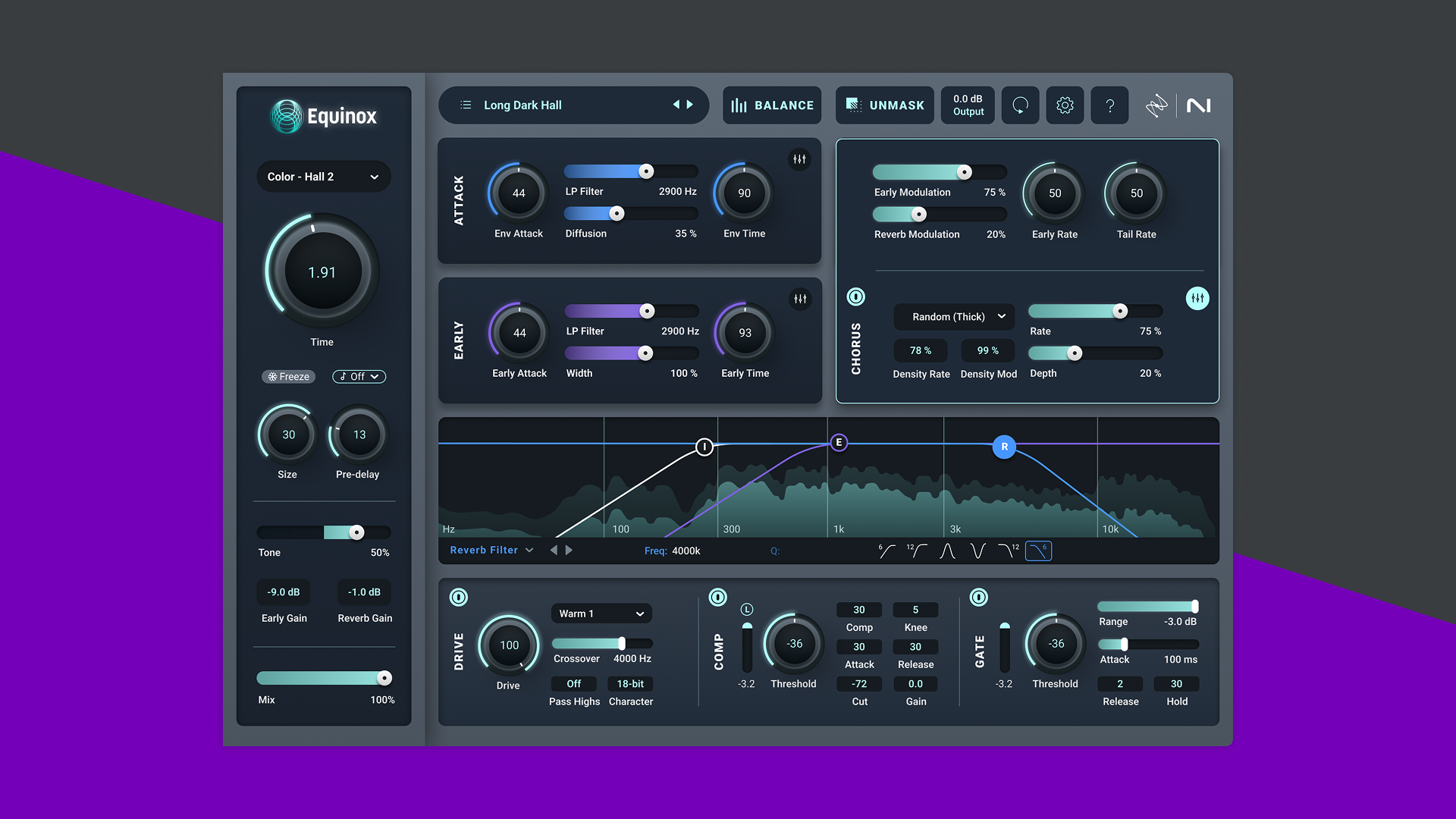
Task: Disable the Drive module power button
Action: coord(459,598)
